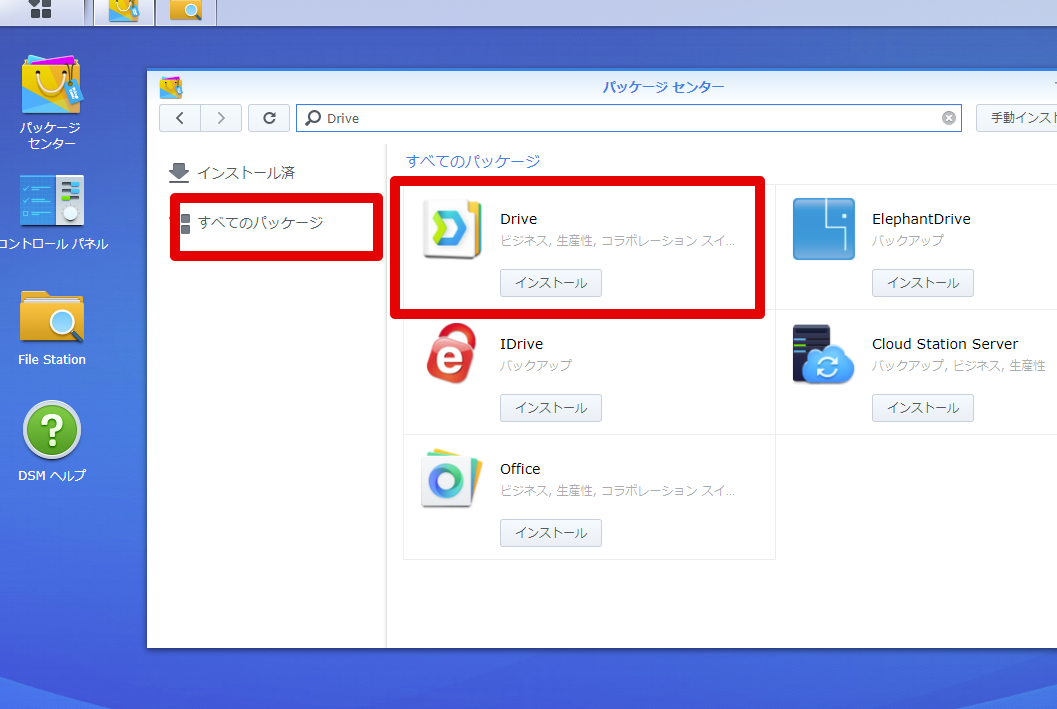Launch File Station from desktop
The height and width of the screenshot is (709, 1057).
[52, 328]
